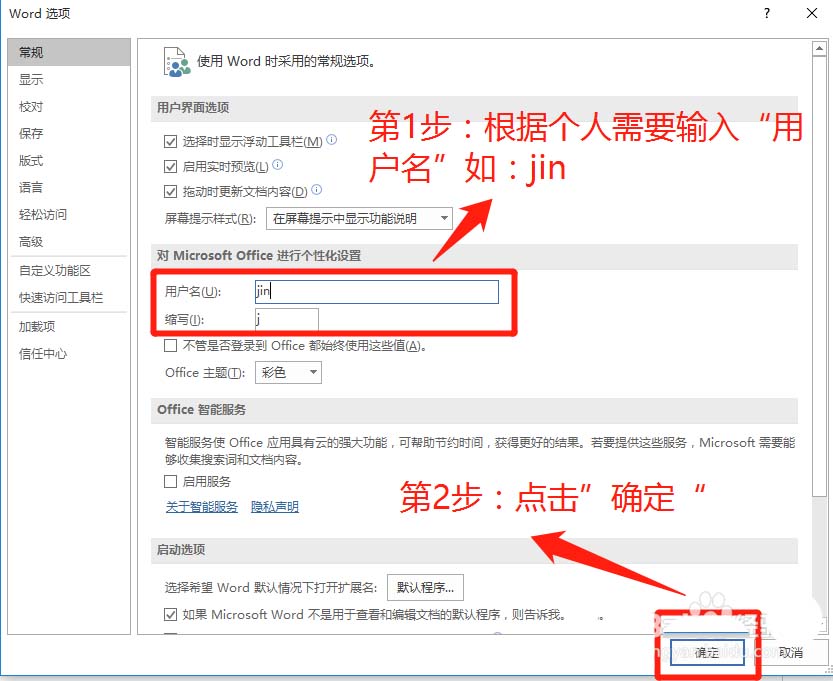This screenshot has height=681, width=833.
Task: Click the 取消 button
Action: pos(790,652)
